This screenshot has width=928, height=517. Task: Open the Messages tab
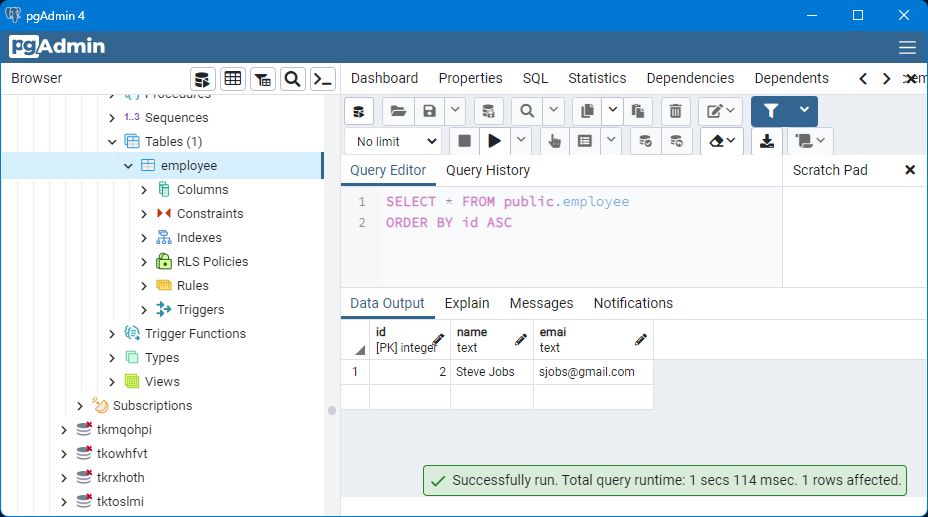pyautogui.click(x=541, y=303)
